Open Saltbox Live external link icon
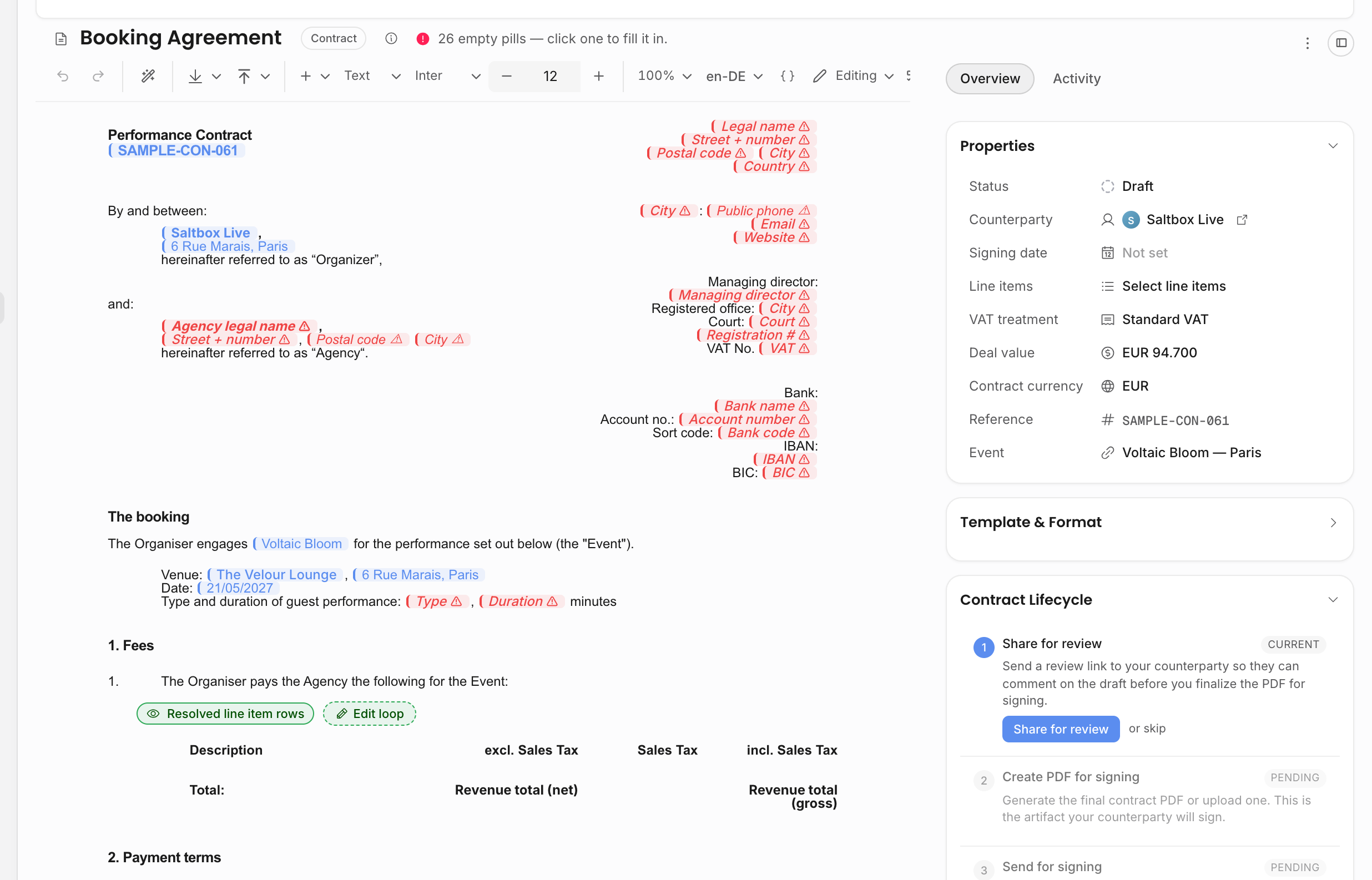The height and width of the screenshot is (880, 1372). click(1242, 219)
